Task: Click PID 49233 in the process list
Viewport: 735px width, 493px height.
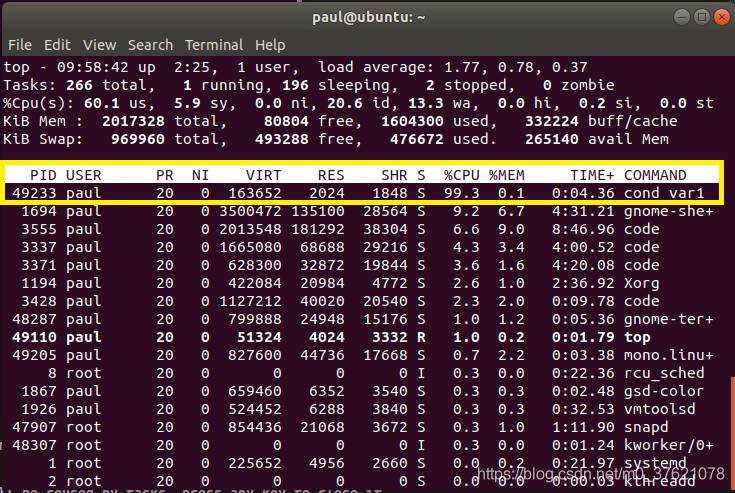Action: pyautogui.click(x=34, y=193)
